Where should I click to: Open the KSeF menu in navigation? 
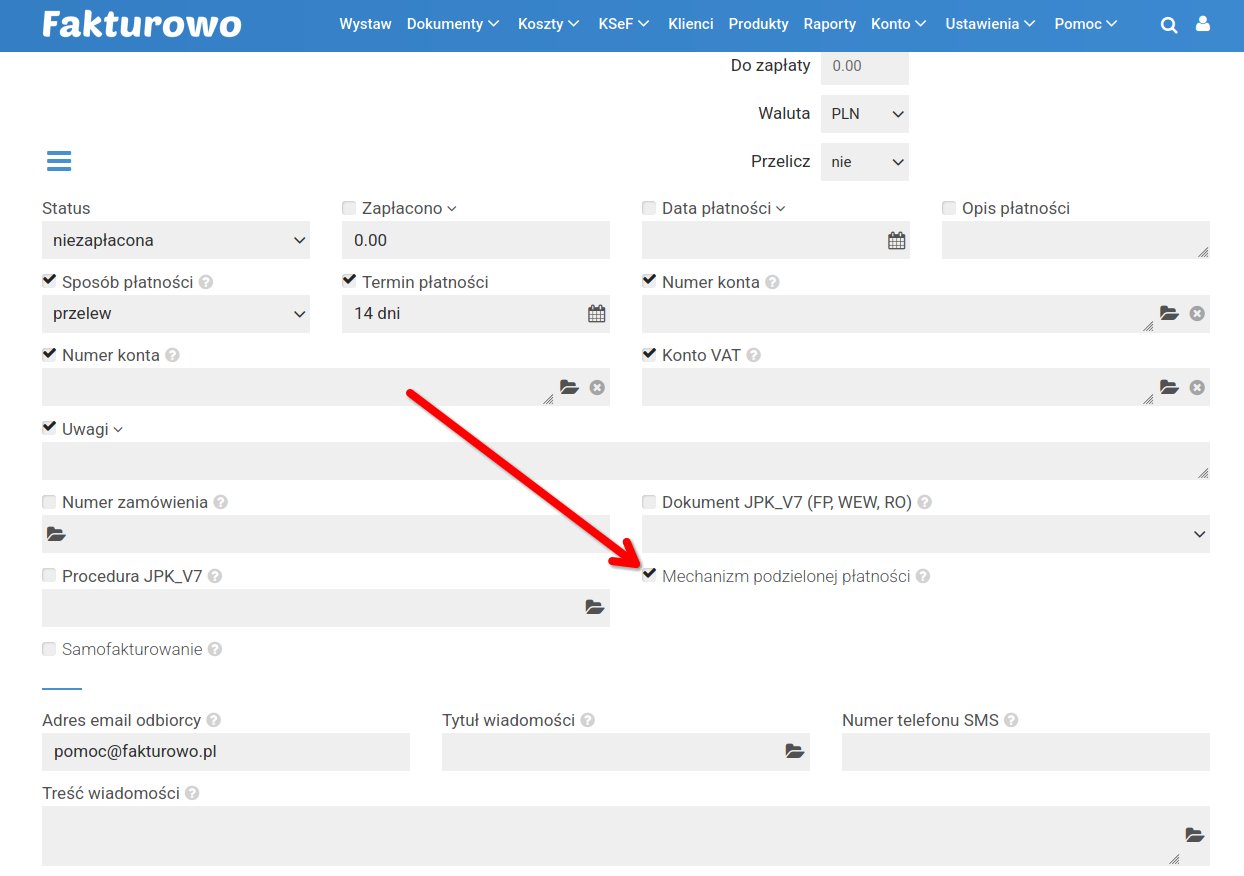[623, 24]
